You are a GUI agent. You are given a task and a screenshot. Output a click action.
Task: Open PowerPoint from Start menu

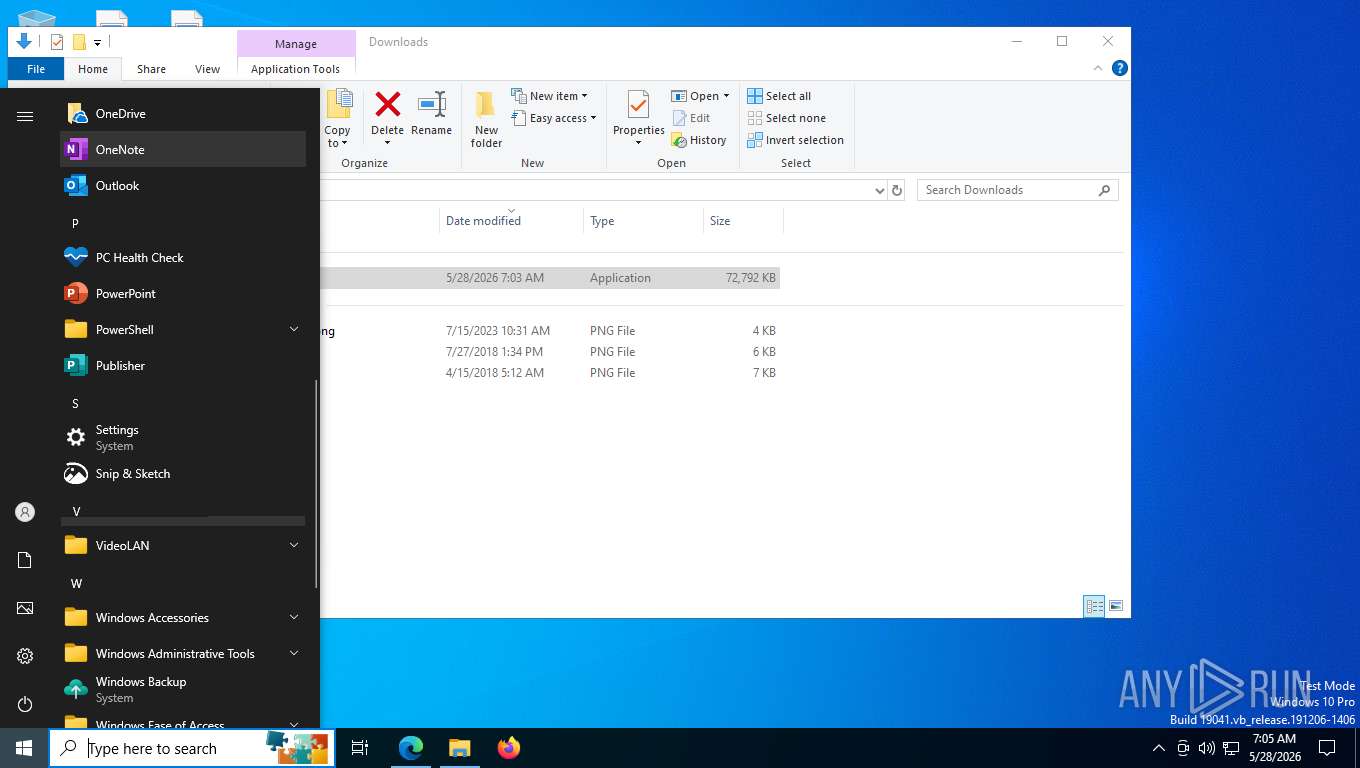[183, 294]
